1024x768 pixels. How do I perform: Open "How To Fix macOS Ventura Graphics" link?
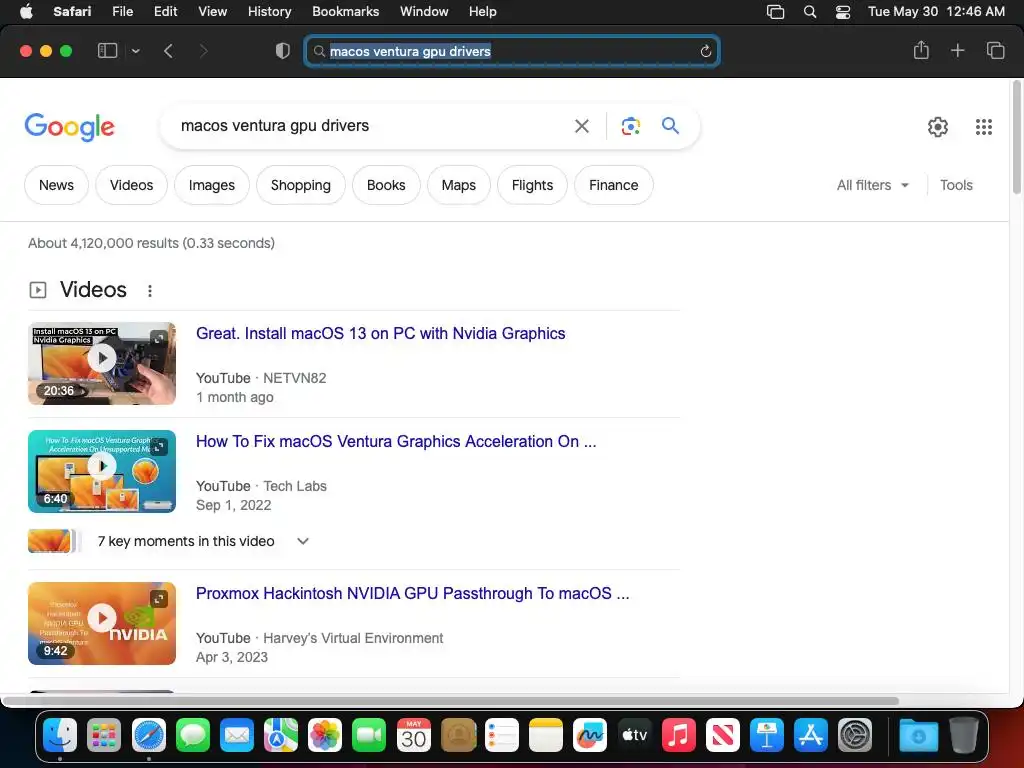point(396,441)
